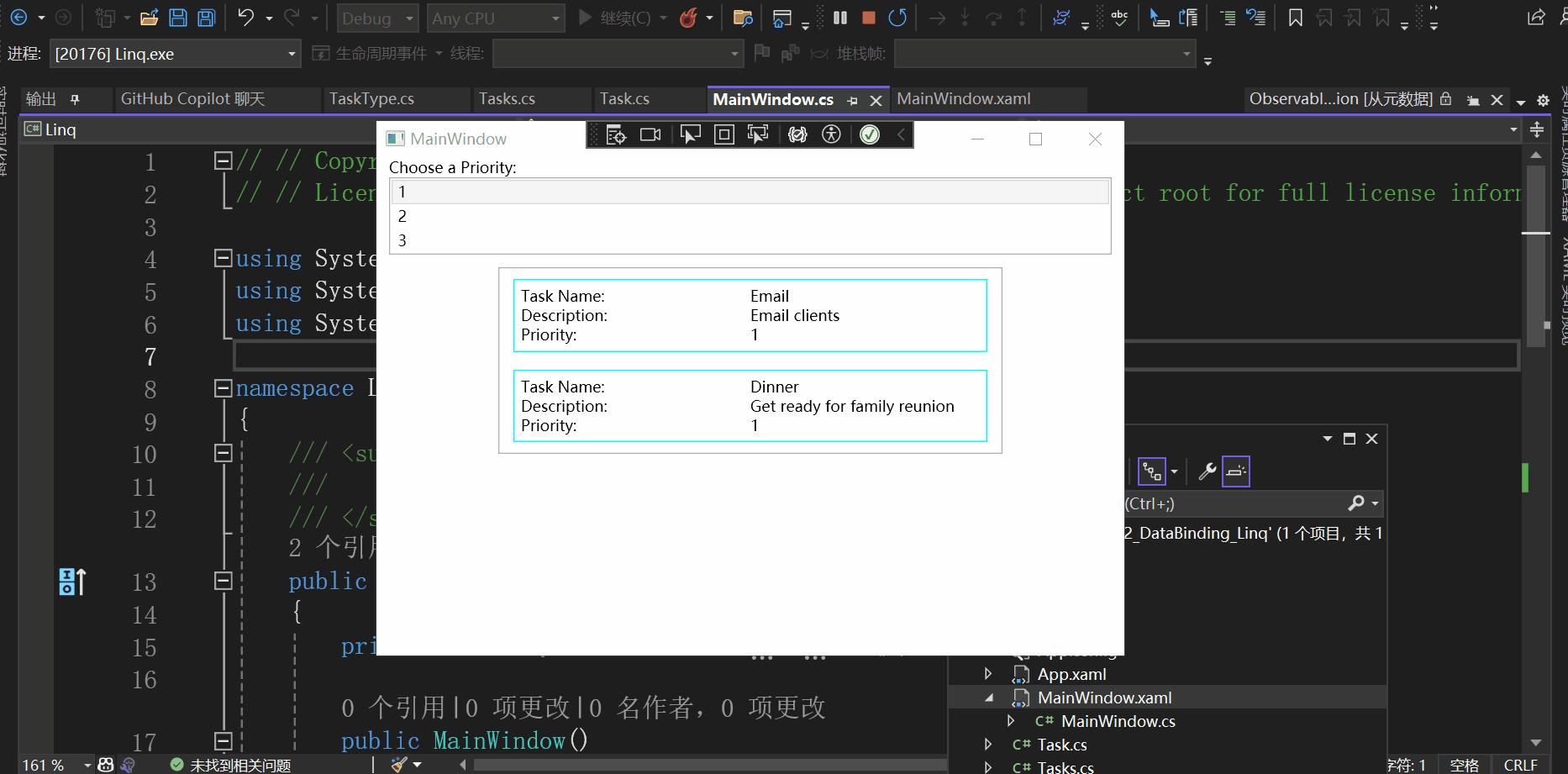Click the Break All pause icon

pyautogui.click(x=839, y=17)
